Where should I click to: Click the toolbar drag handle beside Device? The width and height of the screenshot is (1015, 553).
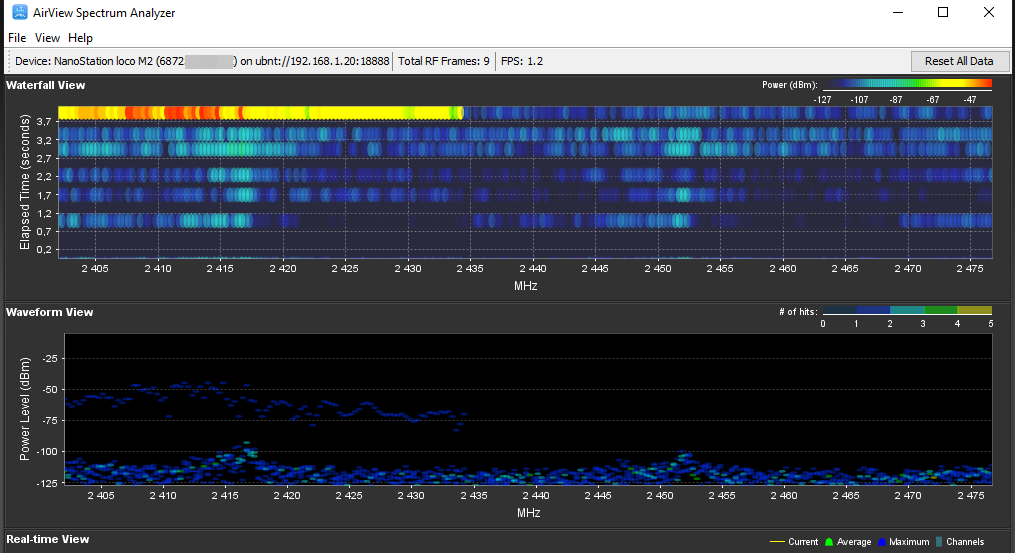pos(9,62)
